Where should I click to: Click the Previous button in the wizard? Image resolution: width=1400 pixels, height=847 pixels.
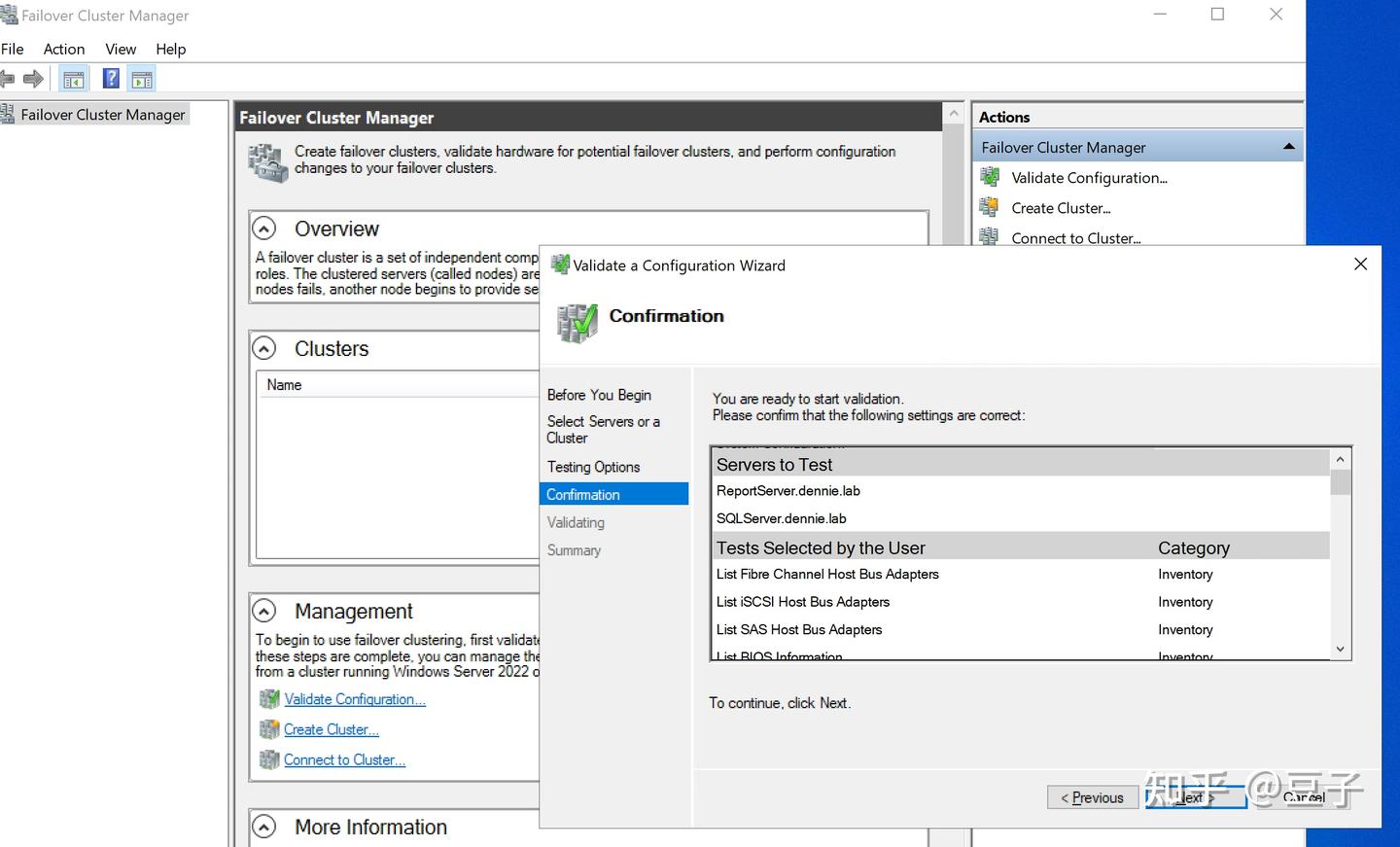pos(1092,796)
